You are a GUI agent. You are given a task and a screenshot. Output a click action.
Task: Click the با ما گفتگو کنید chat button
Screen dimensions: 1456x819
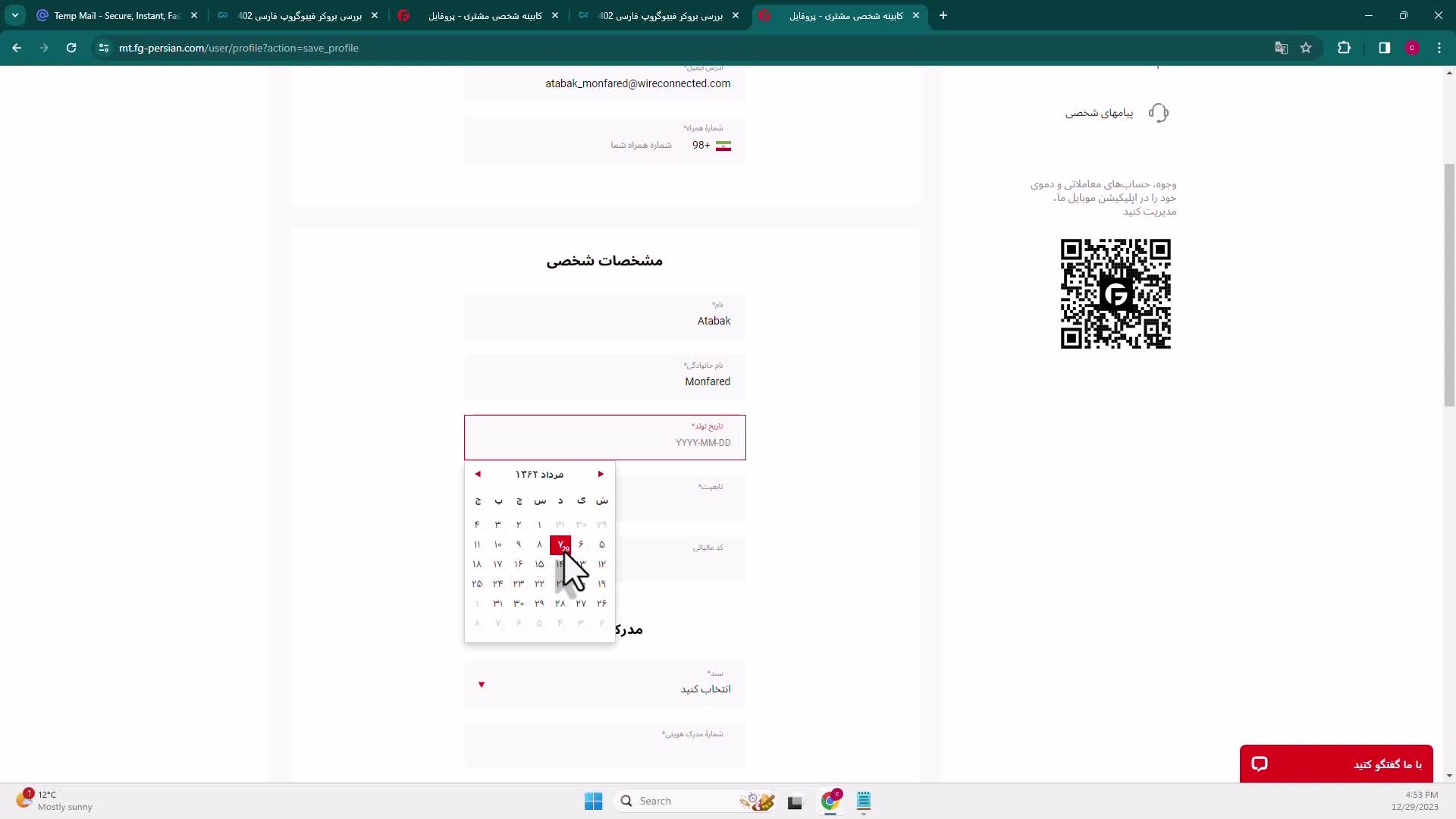pyautogui.click(x=1386, y=764)
